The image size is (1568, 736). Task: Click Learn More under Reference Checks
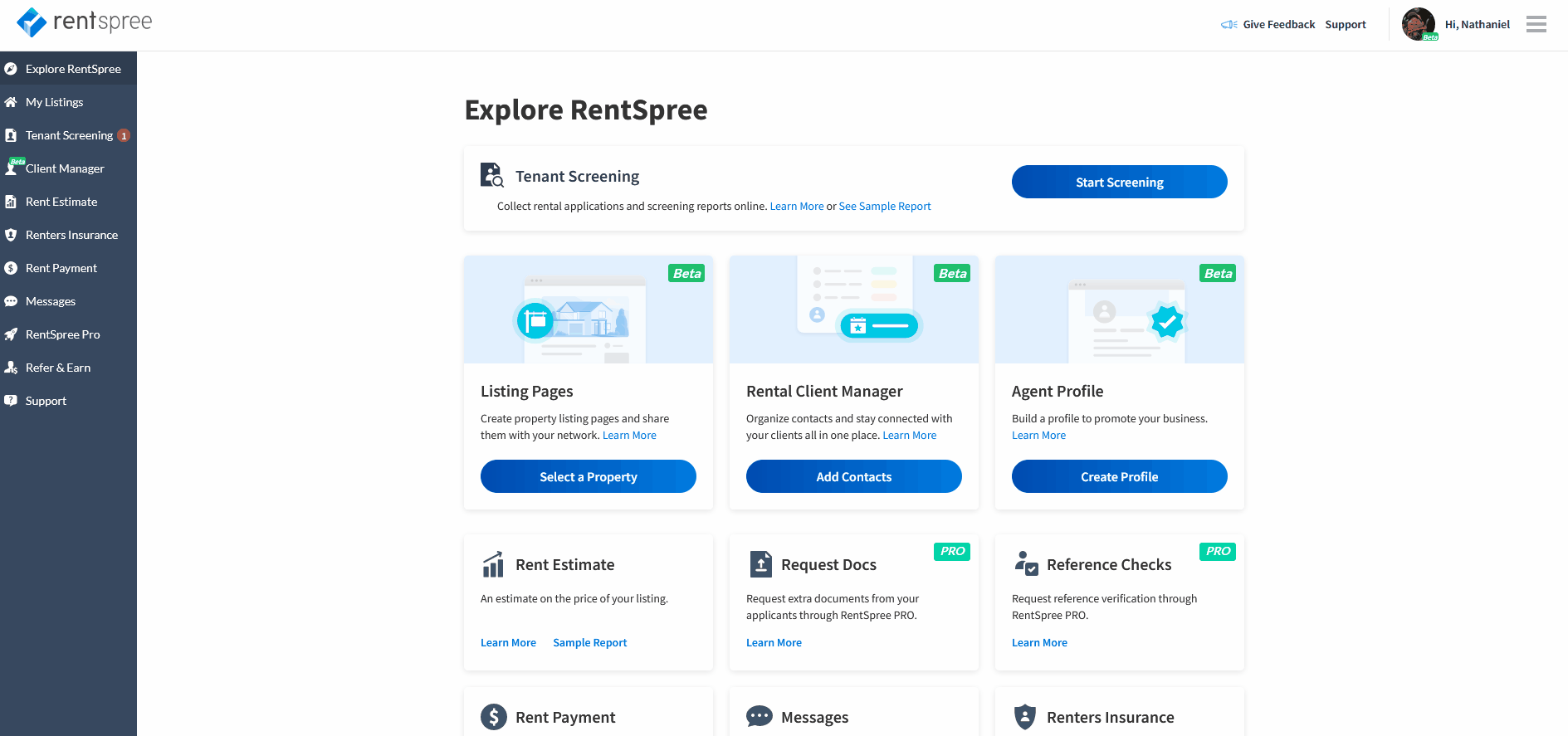pos(1039,642)
